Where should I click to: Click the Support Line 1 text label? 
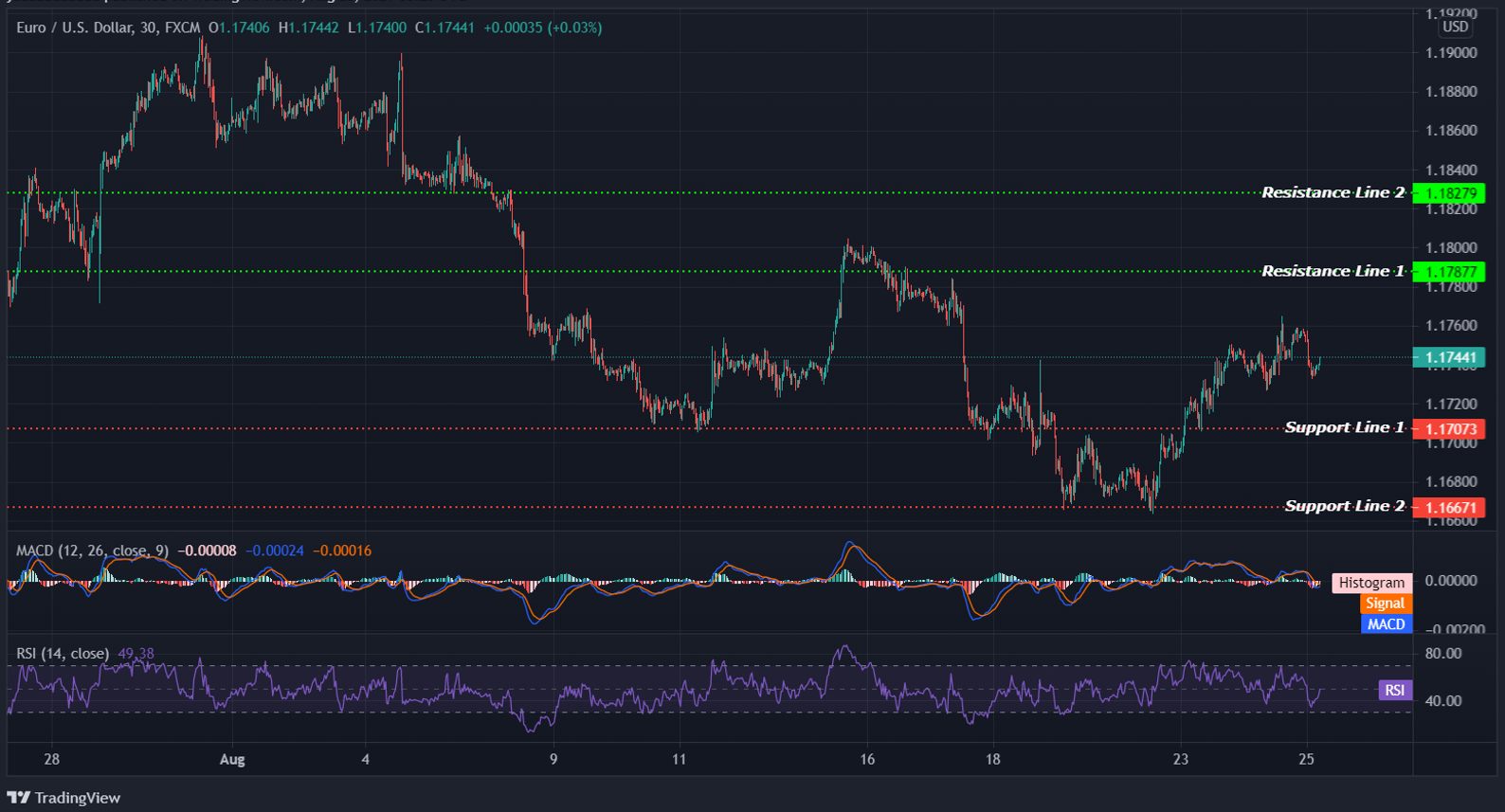pos(1344,427)
